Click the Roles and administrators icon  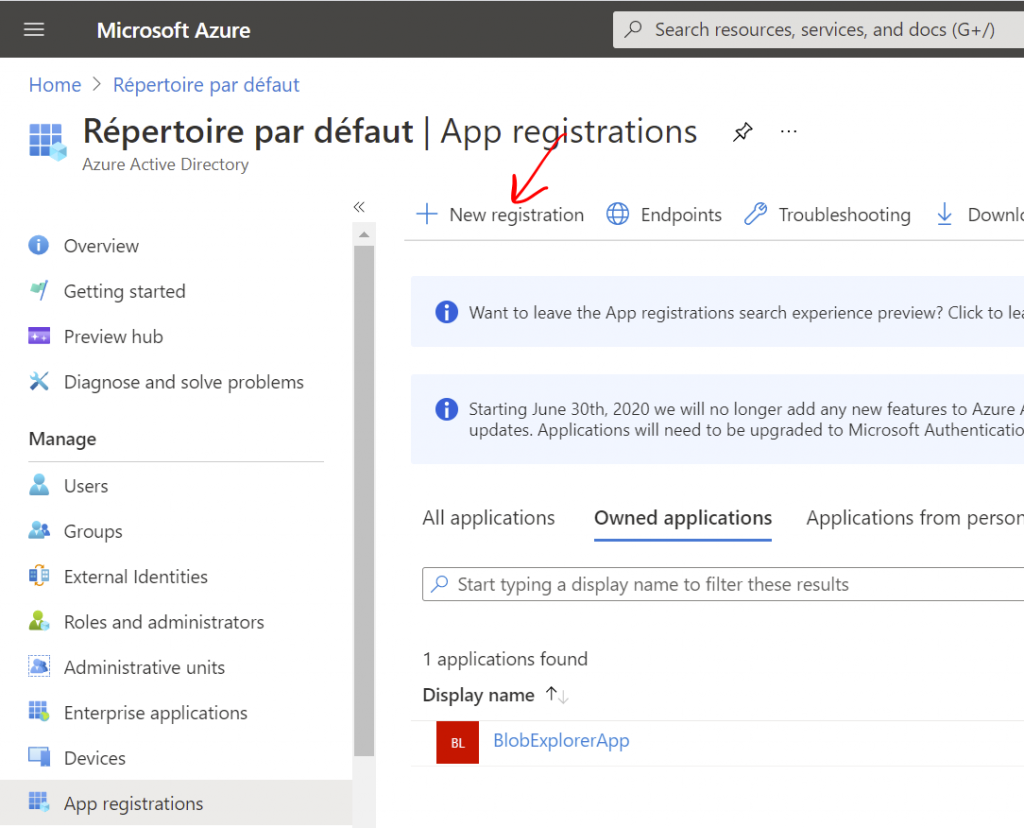(x=39, y=620)
